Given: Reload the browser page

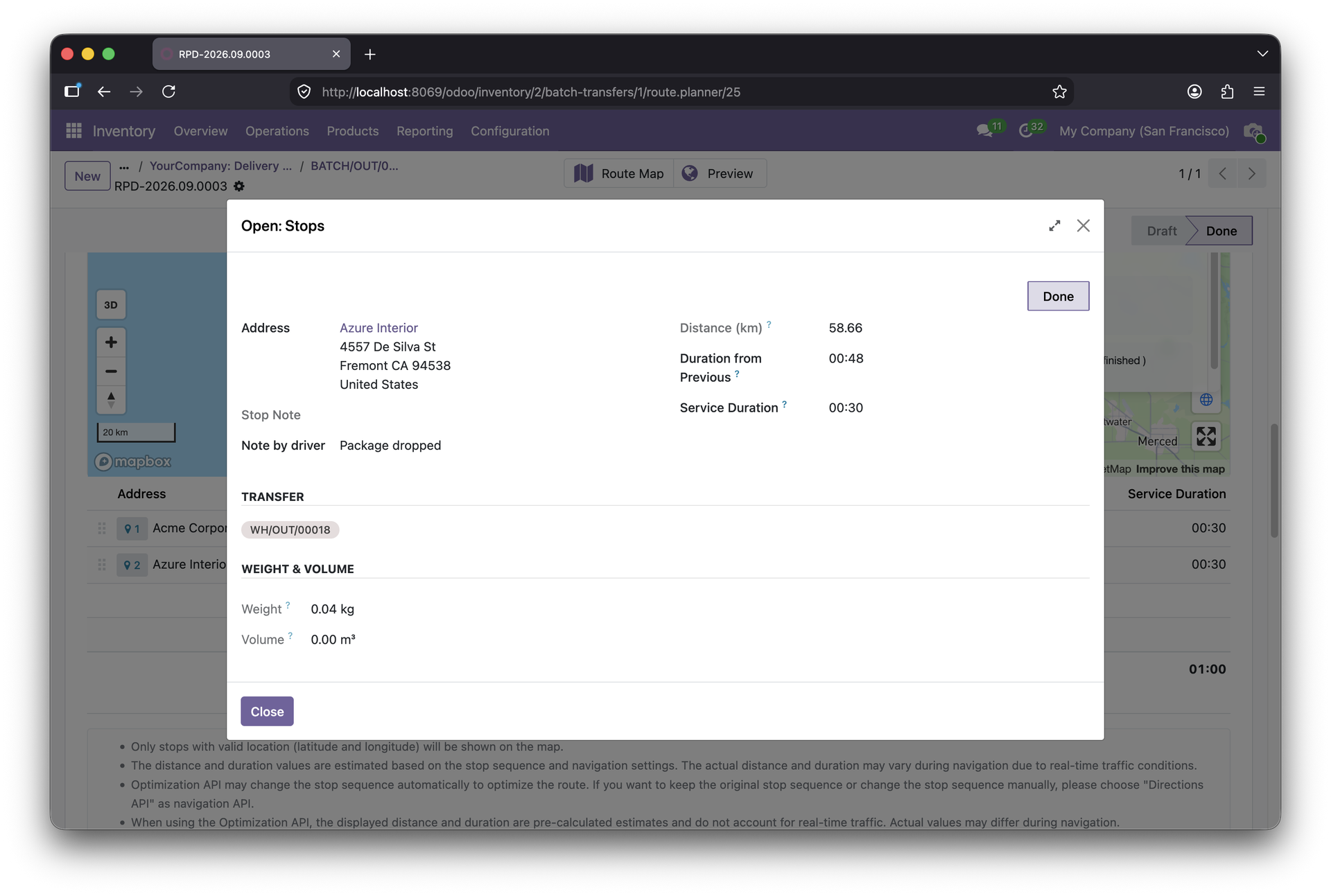Looking at the screenshot, I should (168, 91).
